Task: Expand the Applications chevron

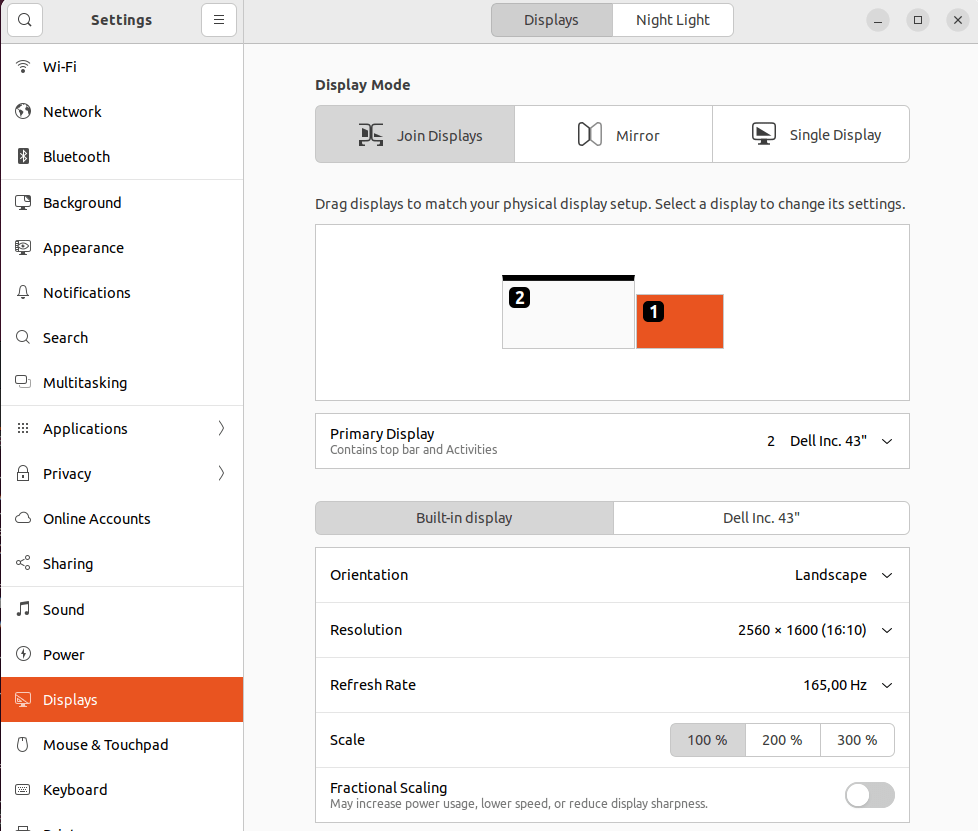Action: point(221,428)
